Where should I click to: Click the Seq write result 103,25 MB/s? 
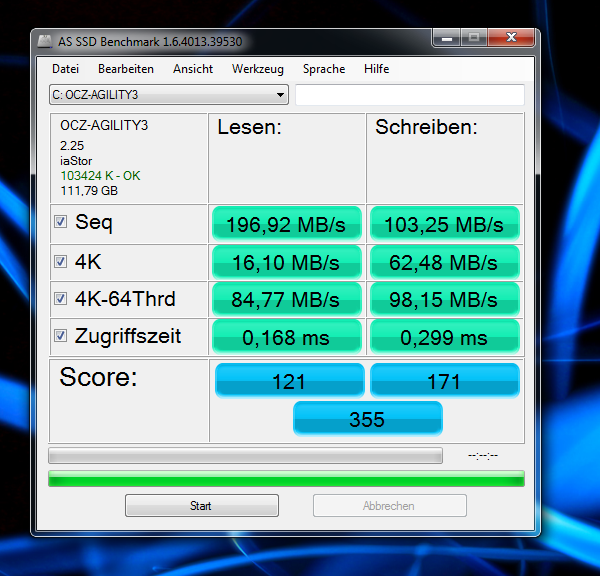click(x=445, y=224)
